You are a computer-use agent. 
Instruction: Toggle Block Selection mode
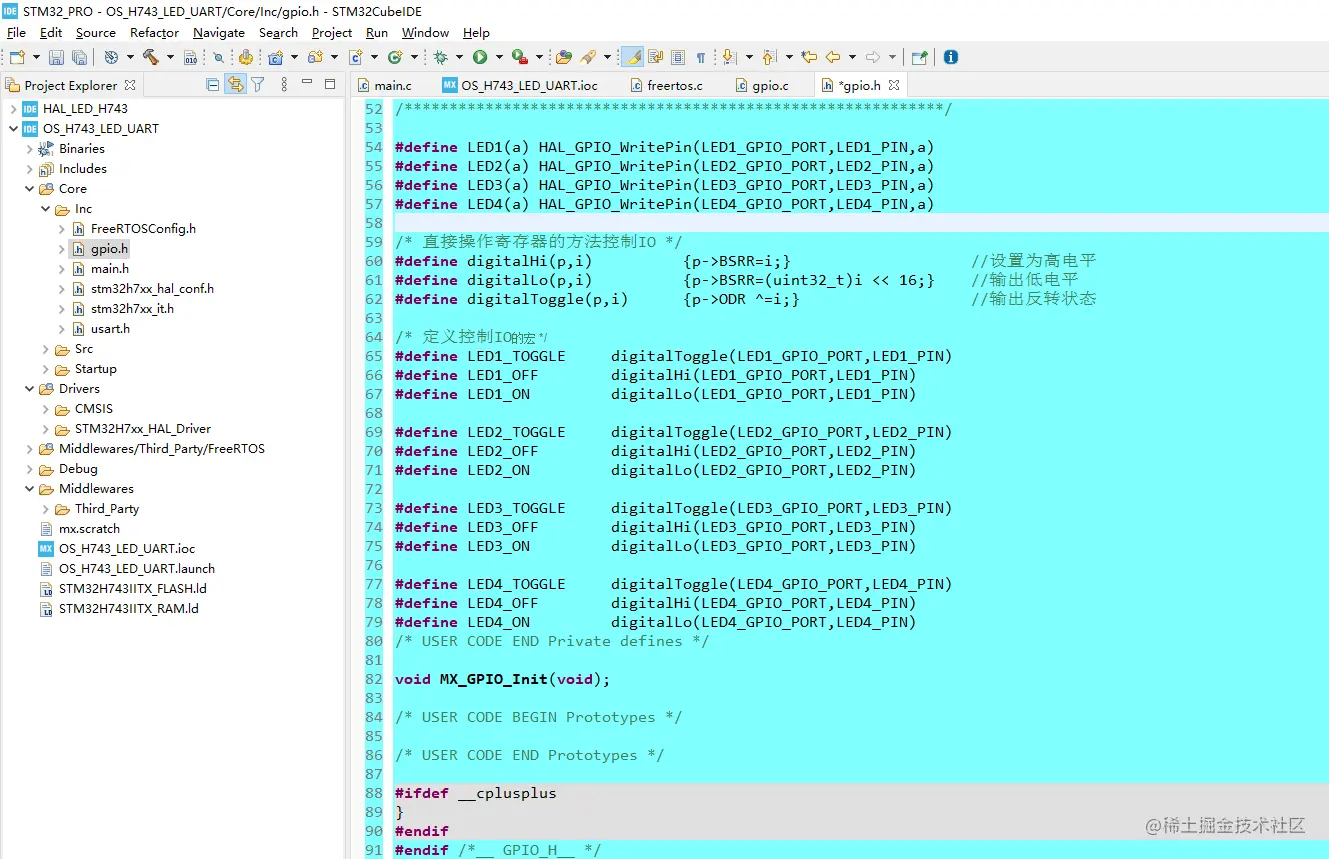pyautogui.click(x=678, y=57)
